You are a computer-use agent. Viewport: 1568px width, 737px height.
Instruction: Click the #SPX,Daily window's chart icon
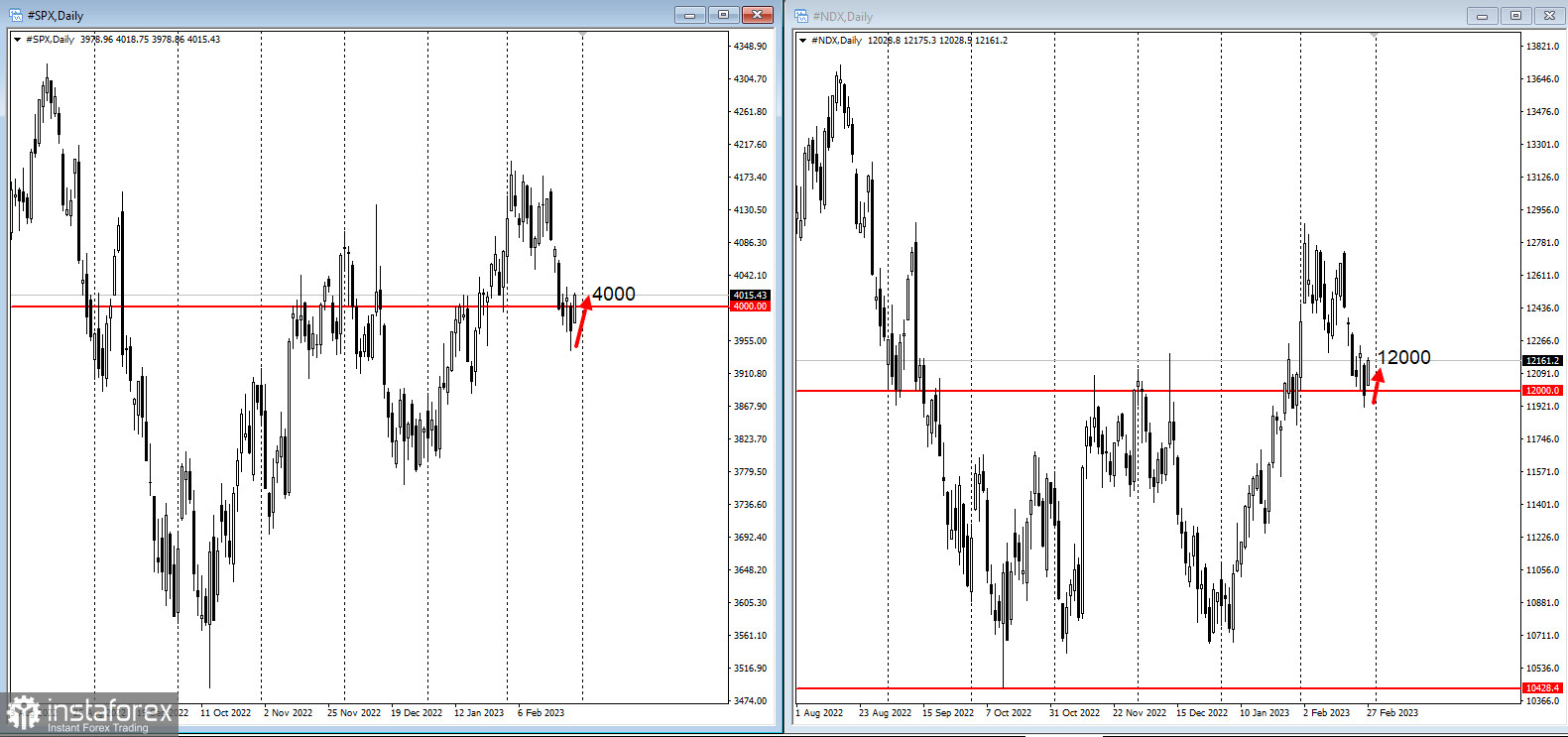(x=15, y=15)
